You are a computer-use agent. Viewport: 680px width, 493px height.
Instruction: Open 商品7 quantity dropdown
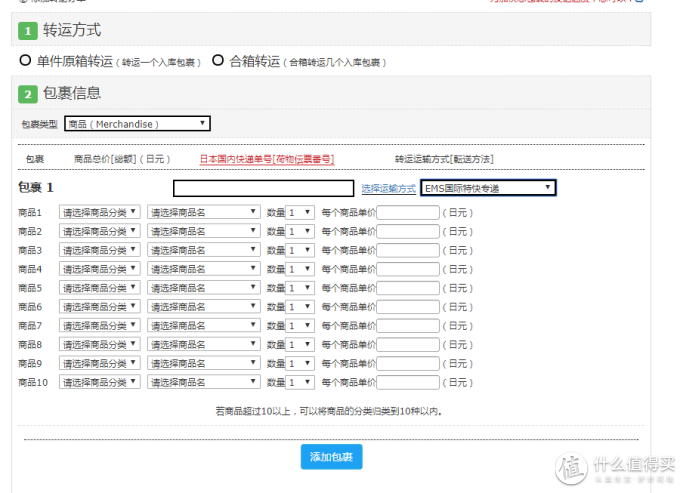pyautogui.click(x=300, y=325)
